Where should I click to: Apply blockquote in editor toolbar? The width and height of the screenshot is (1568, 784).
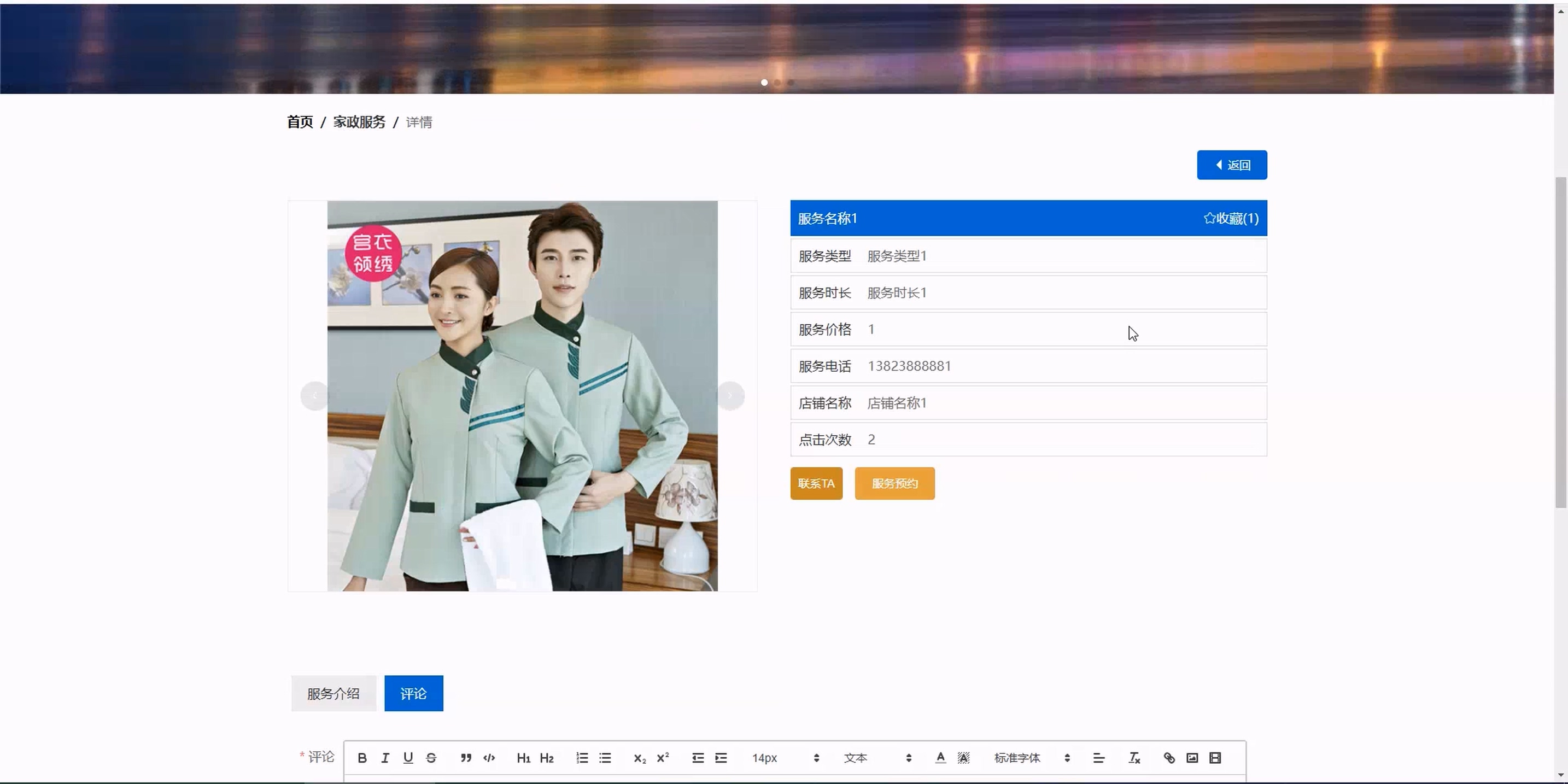[x=466, y=758]
